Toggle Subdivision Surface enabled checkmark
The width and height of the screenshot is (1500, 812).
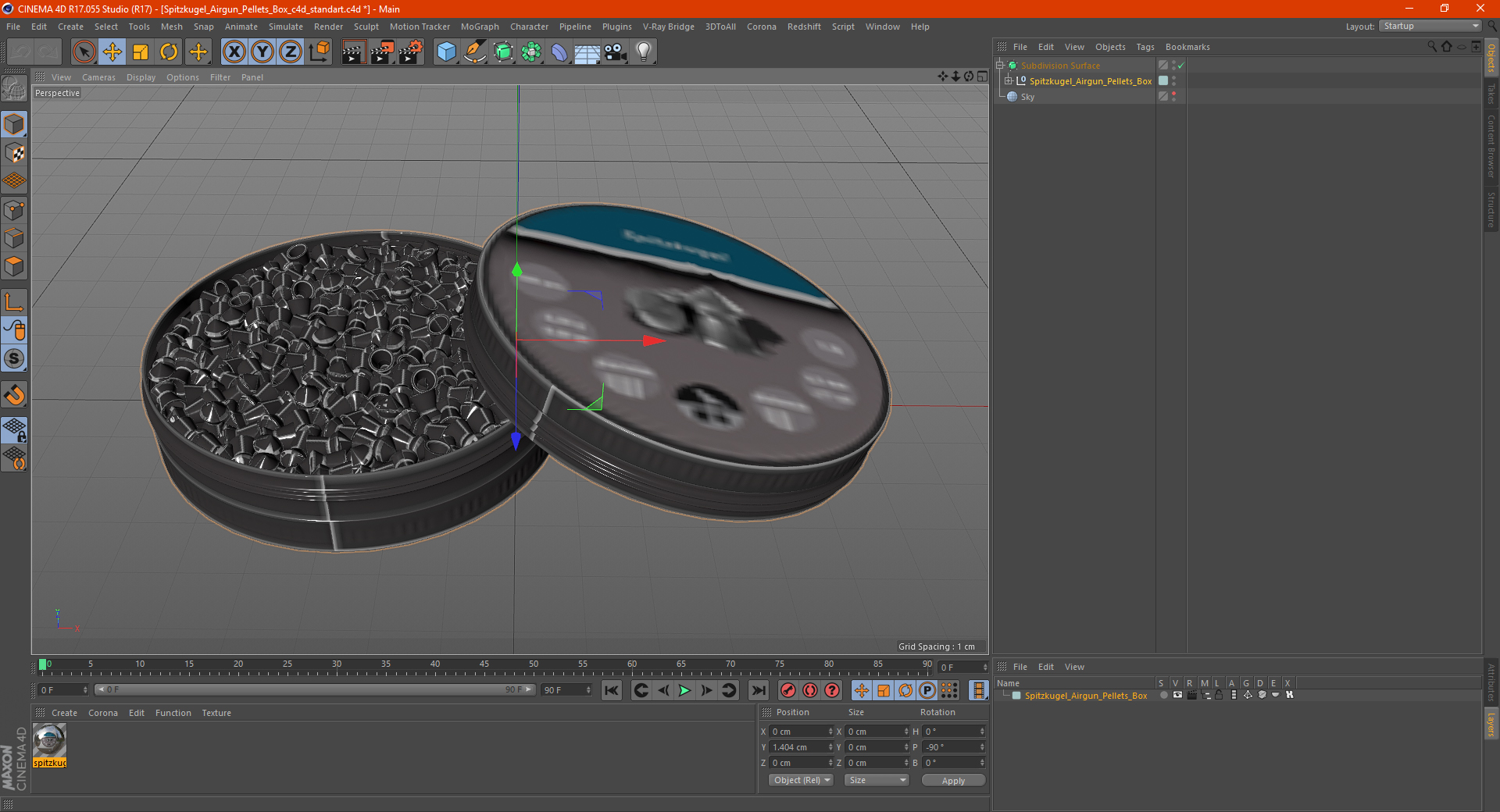(1181, 66)
